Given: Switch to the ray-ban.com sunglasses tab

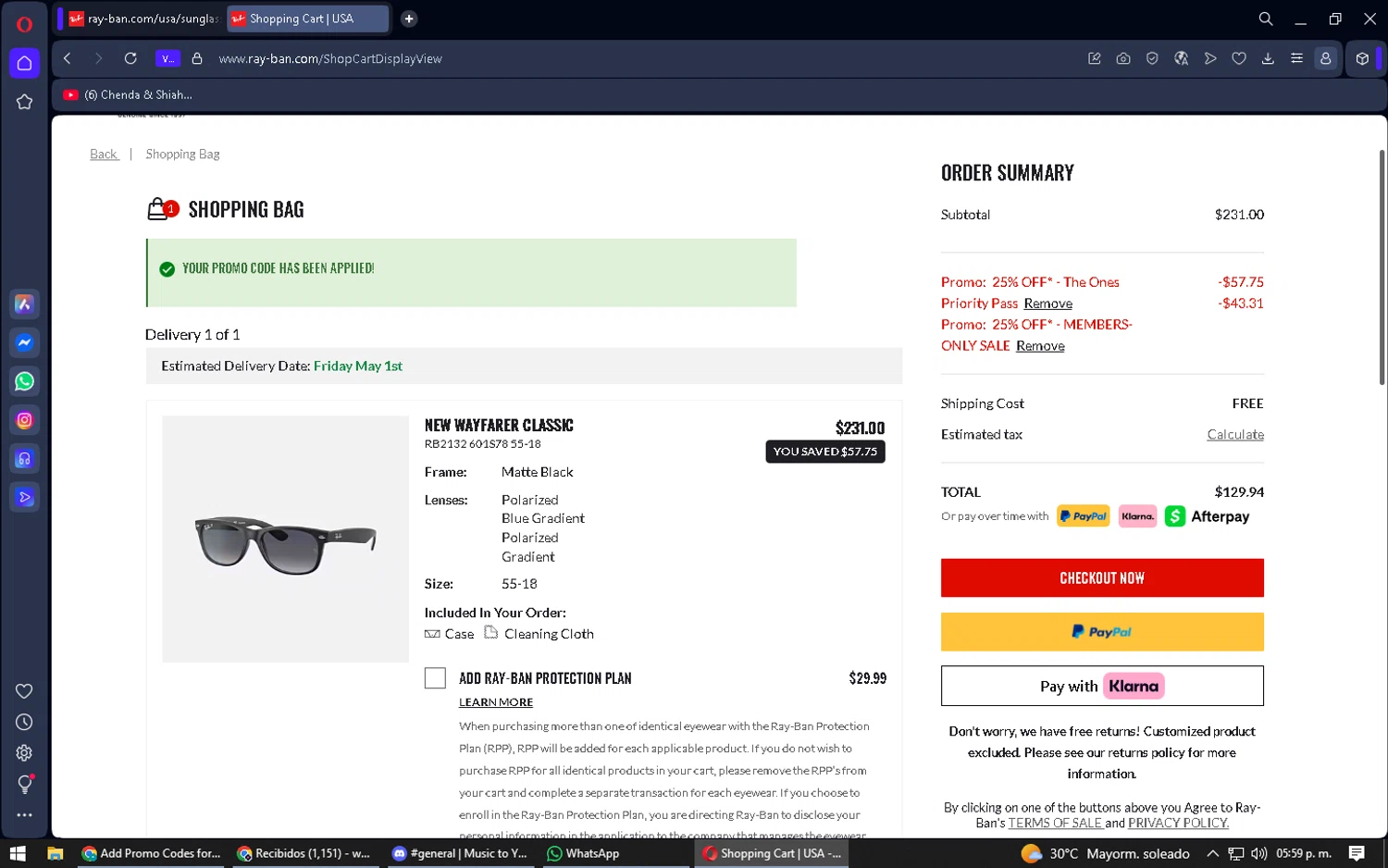Looking at the screenshot, I should tap(143, 19).
